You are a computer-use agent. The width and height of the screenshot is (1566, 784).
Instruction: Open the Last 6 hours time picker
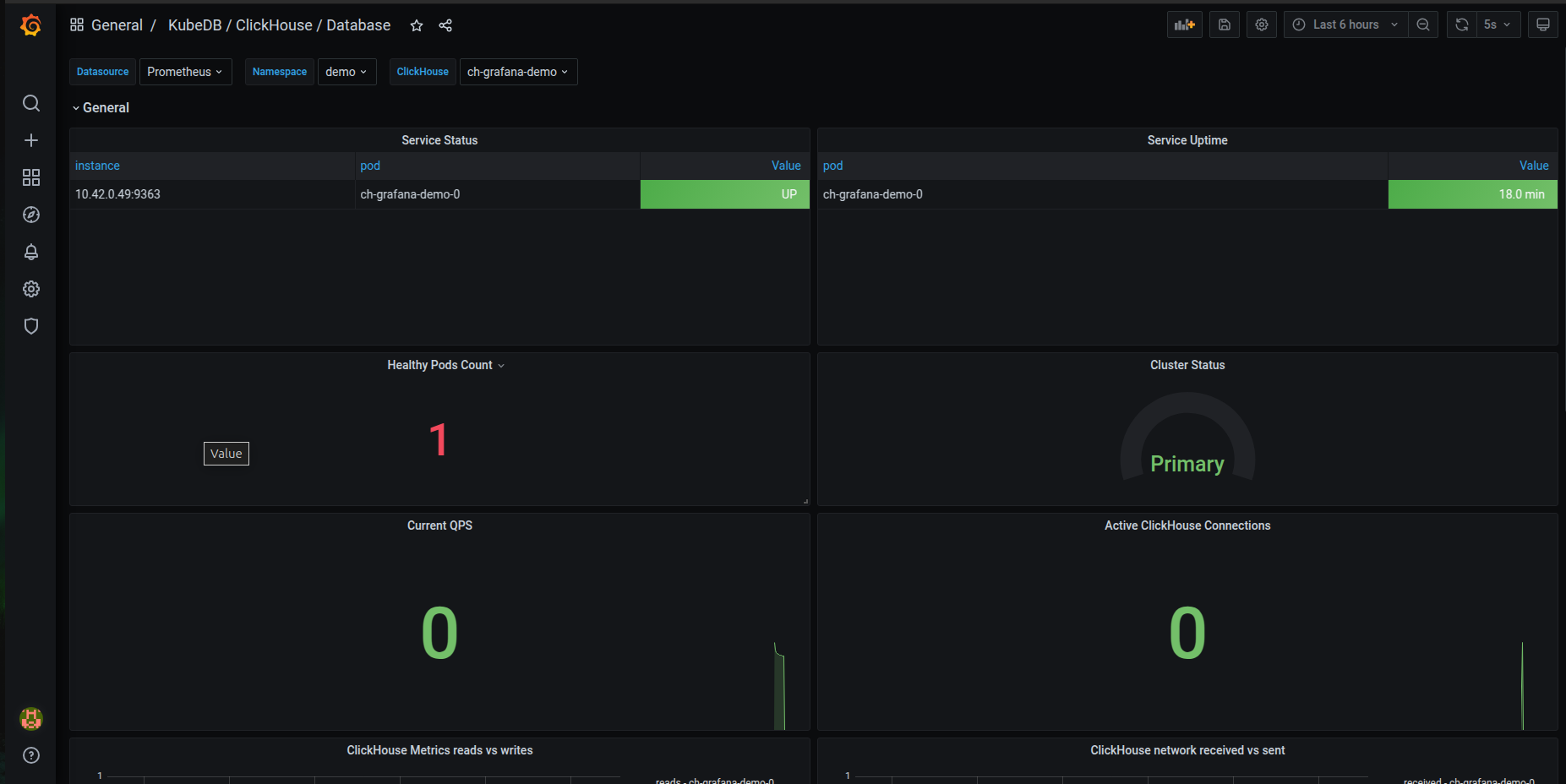1345,24
